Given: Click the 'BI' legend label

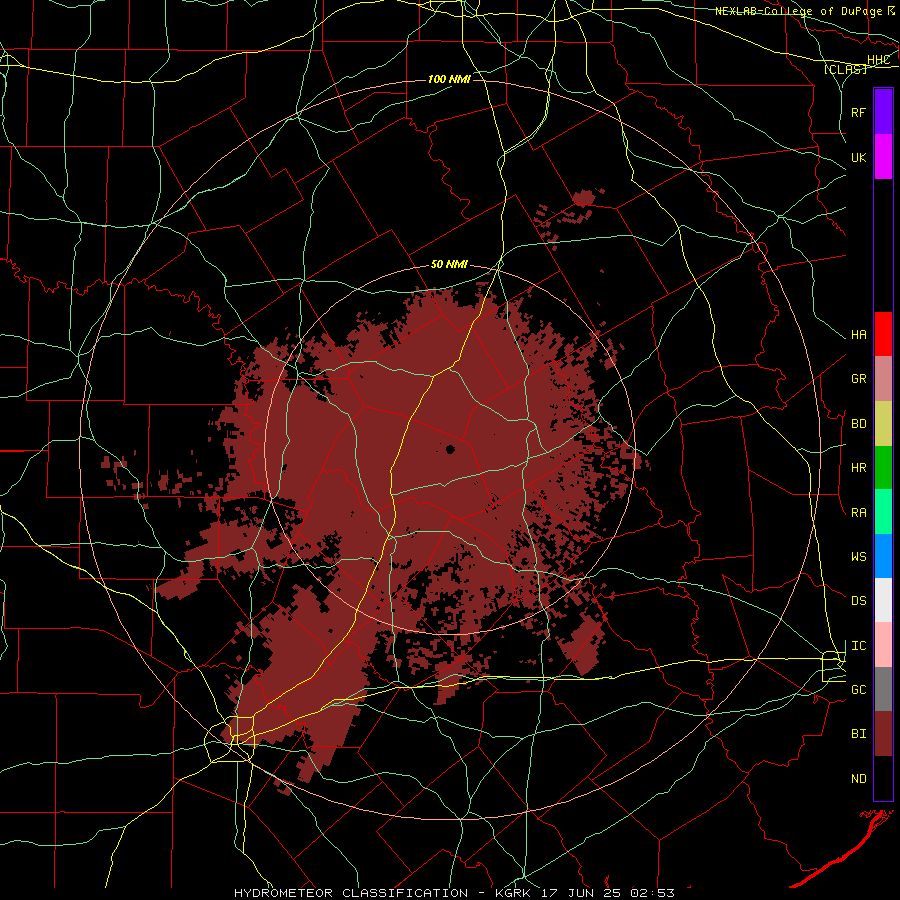Looking at the screenshot, I should [859, 734].
